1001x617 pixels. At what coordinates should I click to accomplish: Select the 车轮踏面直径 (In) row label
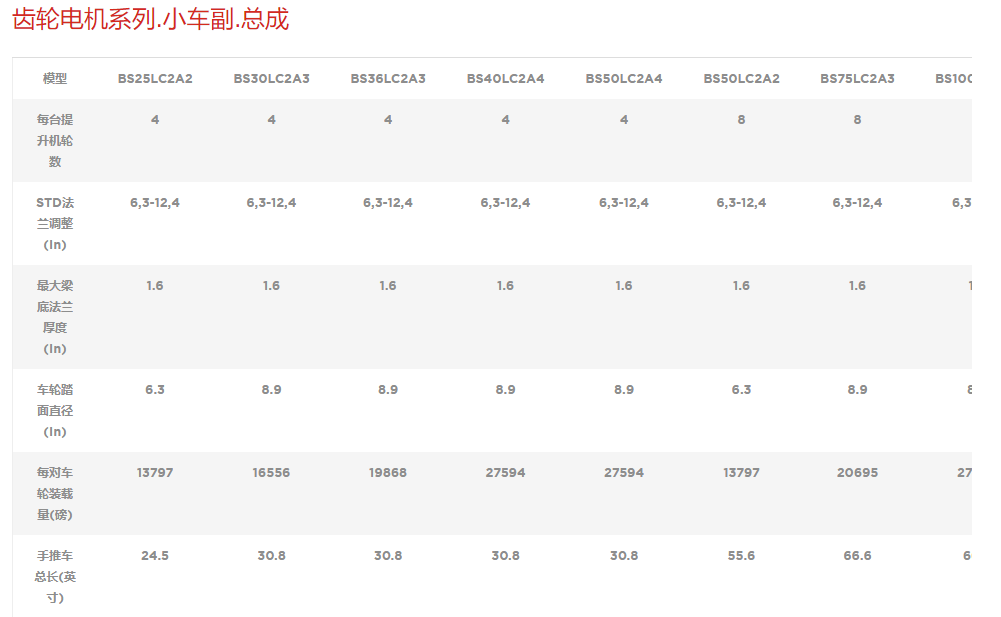coord(55,410)
